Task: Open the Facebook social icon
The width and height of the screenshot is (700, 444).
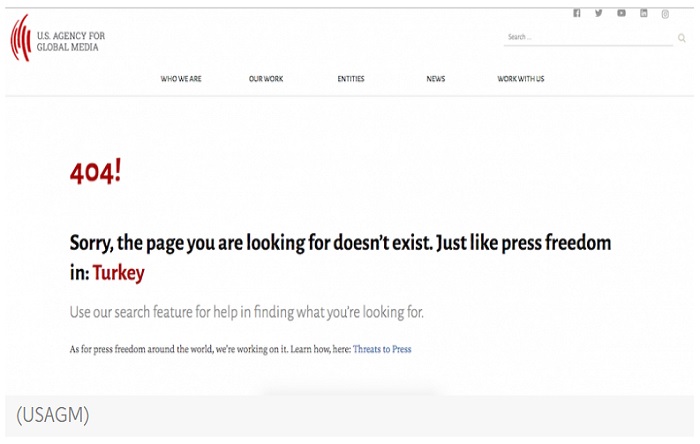Action: 577,13
